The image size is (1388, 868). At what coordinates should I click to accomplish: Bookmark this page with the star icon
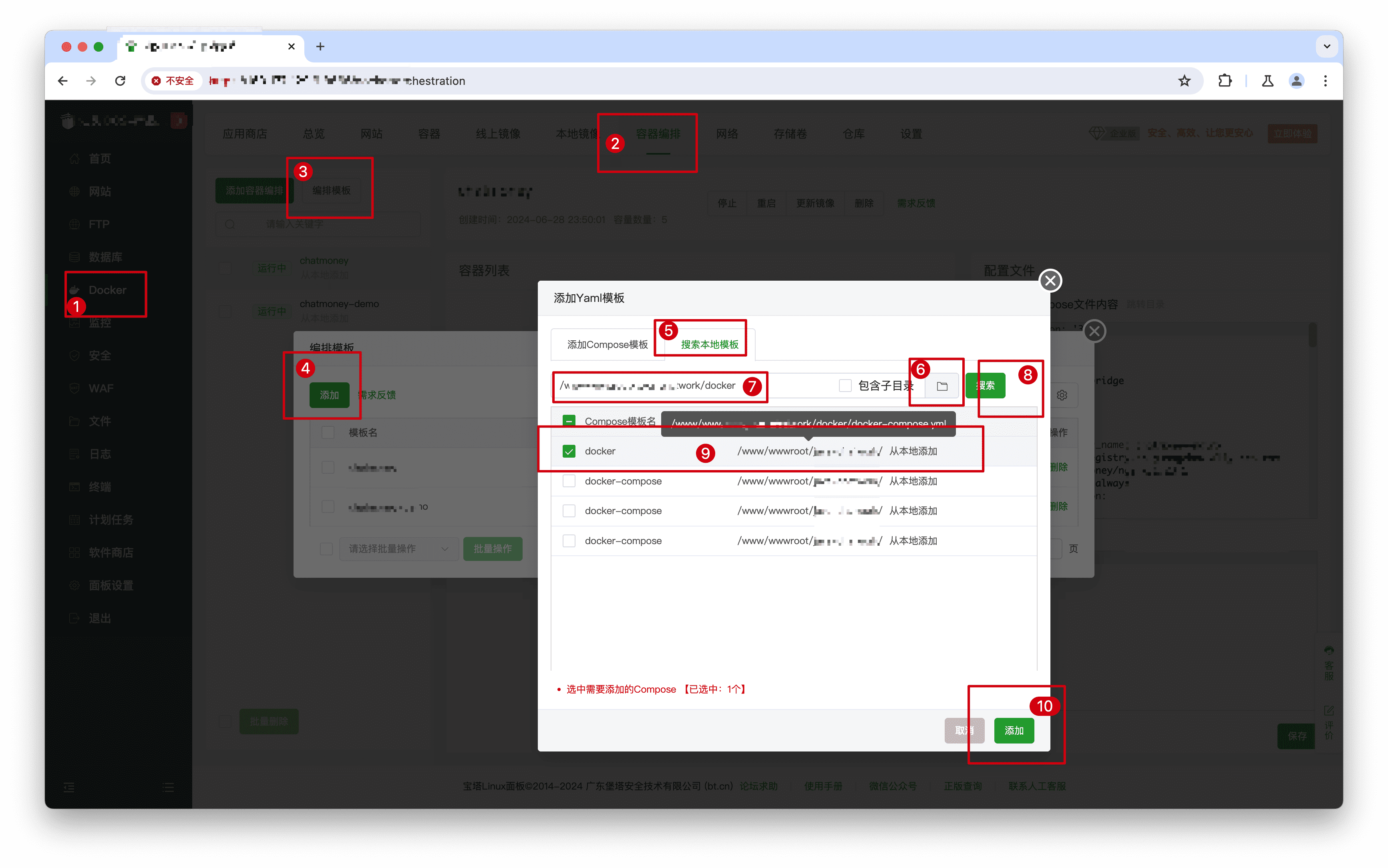click(1184, 81)
